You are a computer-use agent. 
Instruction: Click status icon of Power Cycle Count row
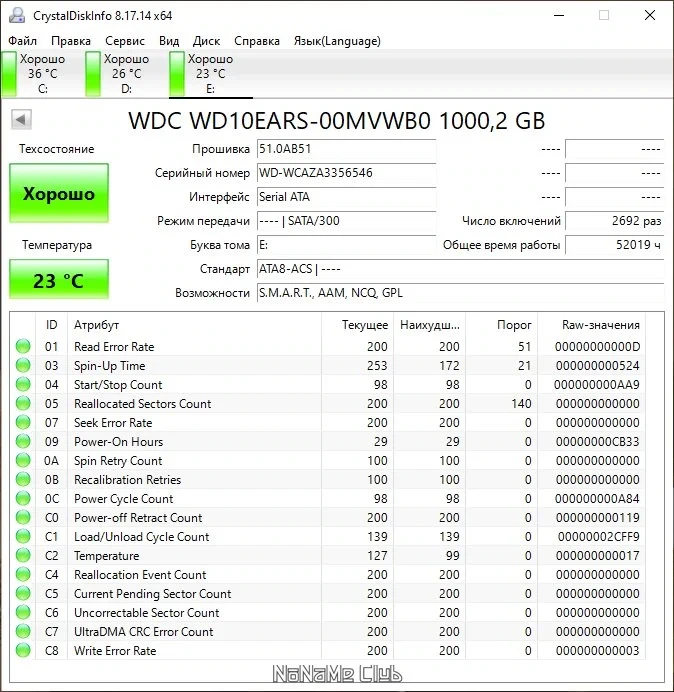coord(23,498)
